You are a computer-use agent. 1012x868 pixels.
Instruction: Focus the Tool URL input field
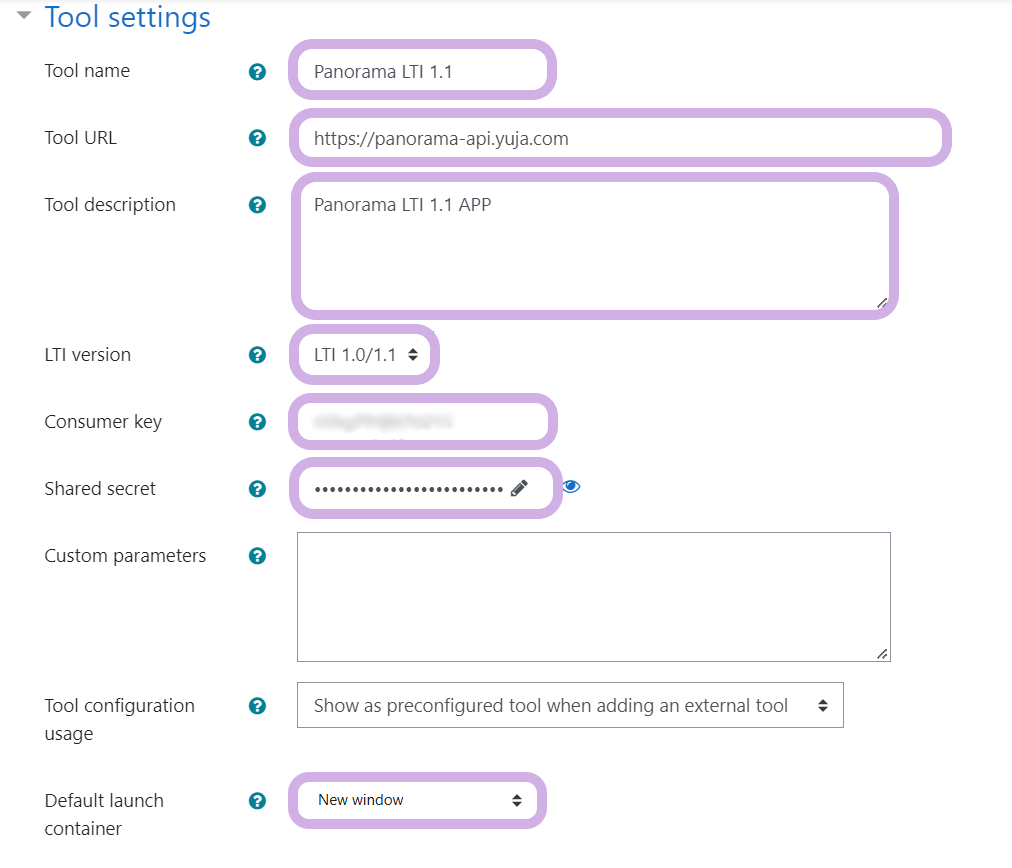[619, 138]
